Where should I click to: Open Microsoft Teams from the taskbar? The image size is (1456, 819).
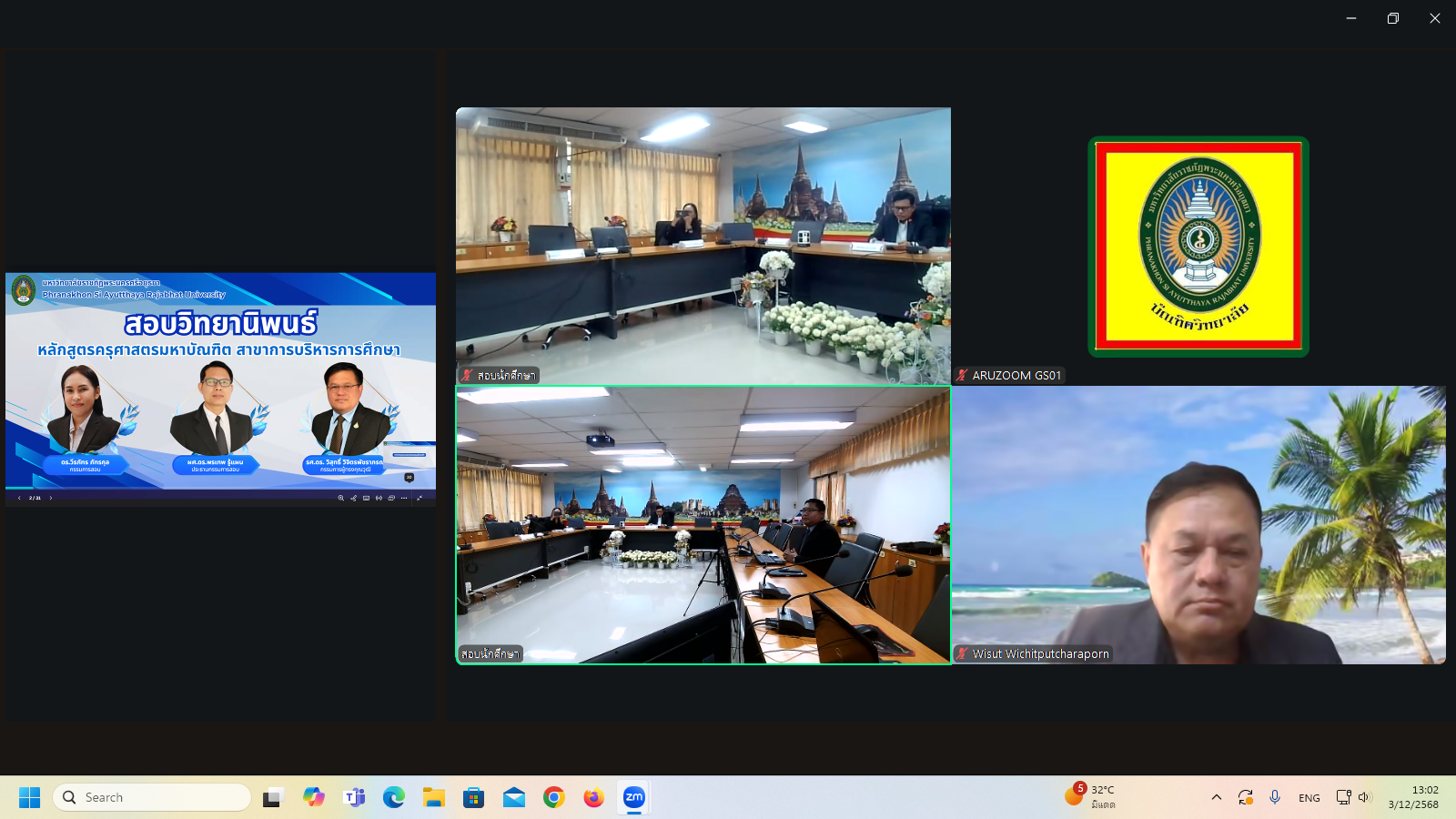point(354,797)
